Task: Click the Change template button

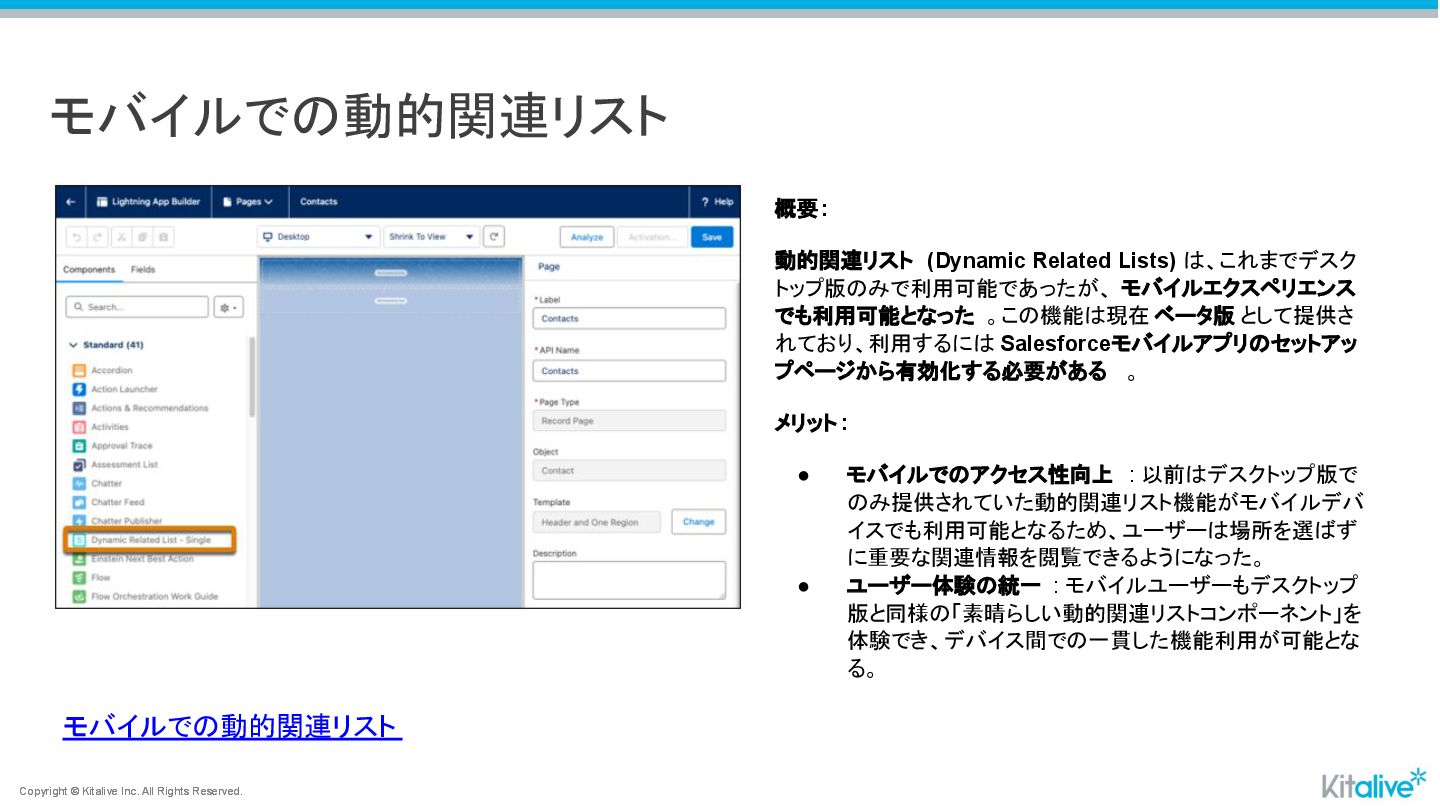Action: point(698,522)
